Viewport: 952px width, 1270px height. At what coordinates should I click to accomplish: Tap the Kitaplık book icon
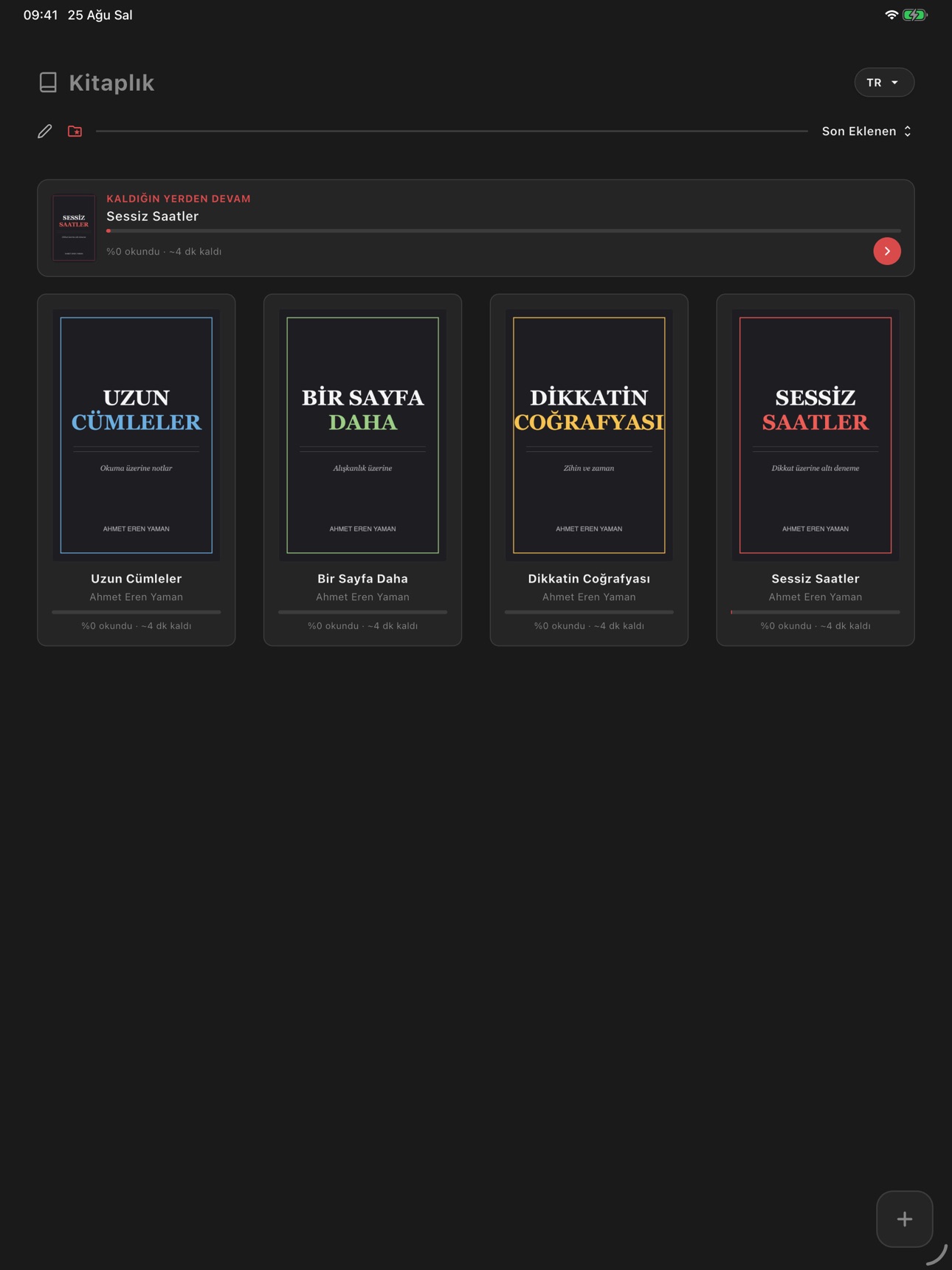pos(48,83)
